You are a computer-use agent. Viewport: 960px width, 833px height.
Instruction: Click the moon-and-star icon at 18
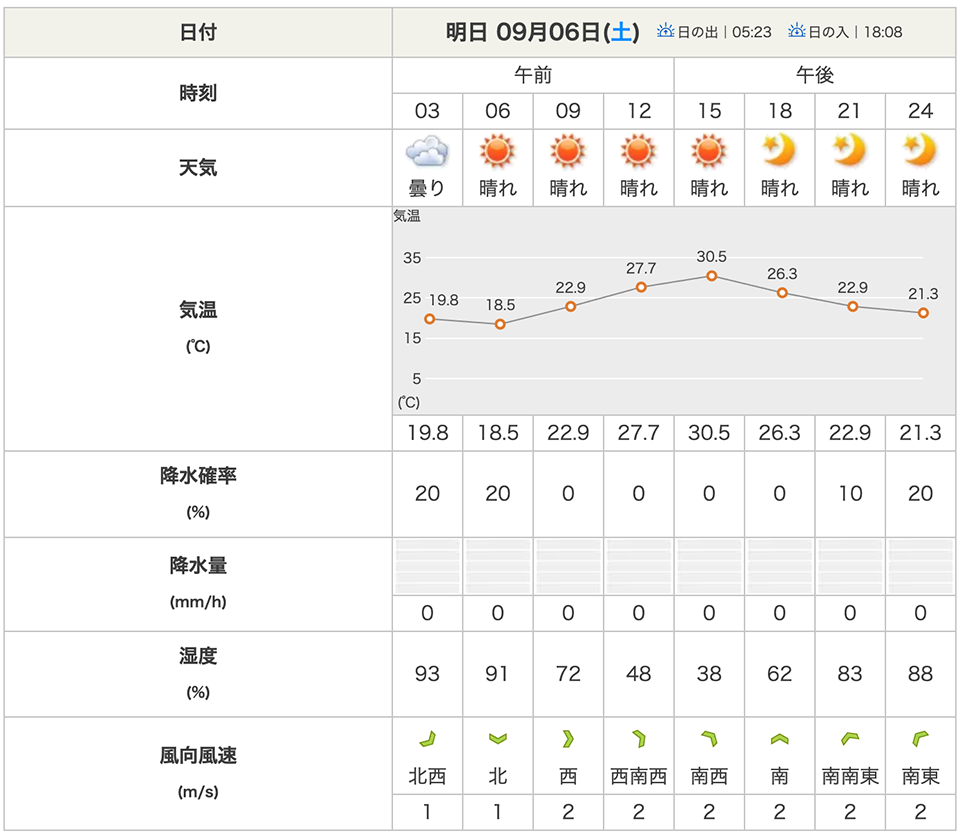coord(779,152)
